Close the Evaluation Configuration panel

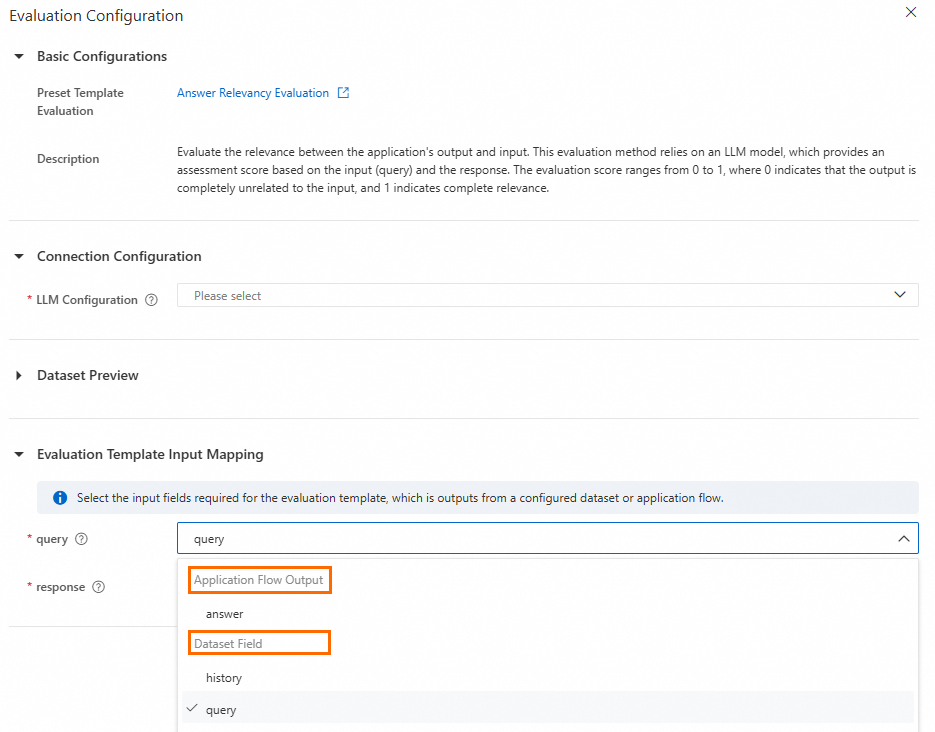910,13
